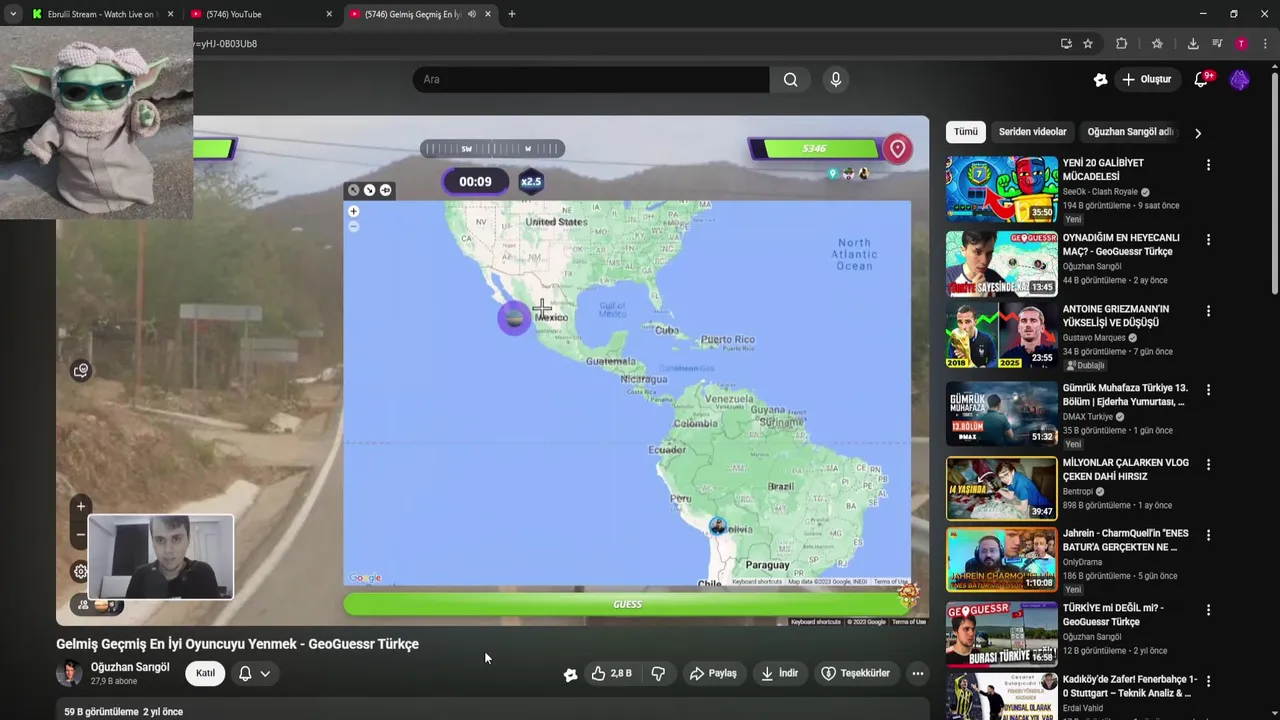Select the Tümü filter chip
The image size is (1280, 720).
click(966, 132)
